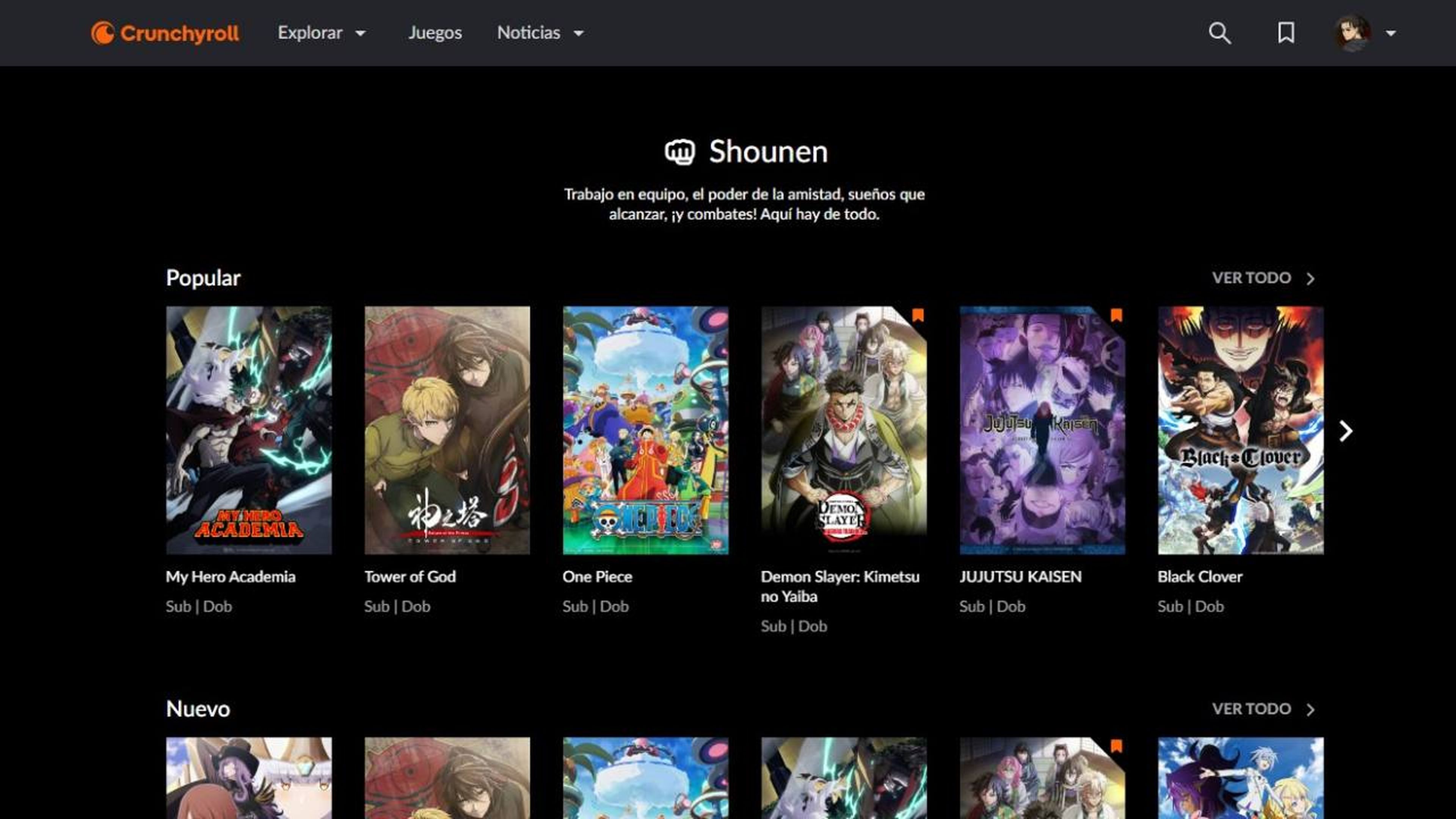The height and width of the screenshot is (819, 1456).
Task: Click the Nuevo section heading
Action: point(198,709)
